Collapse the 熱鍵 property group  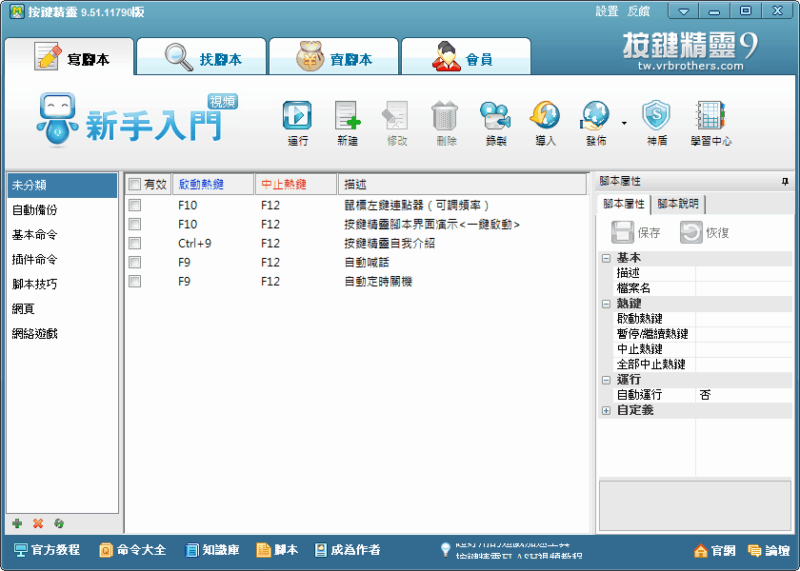[x=606, y=304]
